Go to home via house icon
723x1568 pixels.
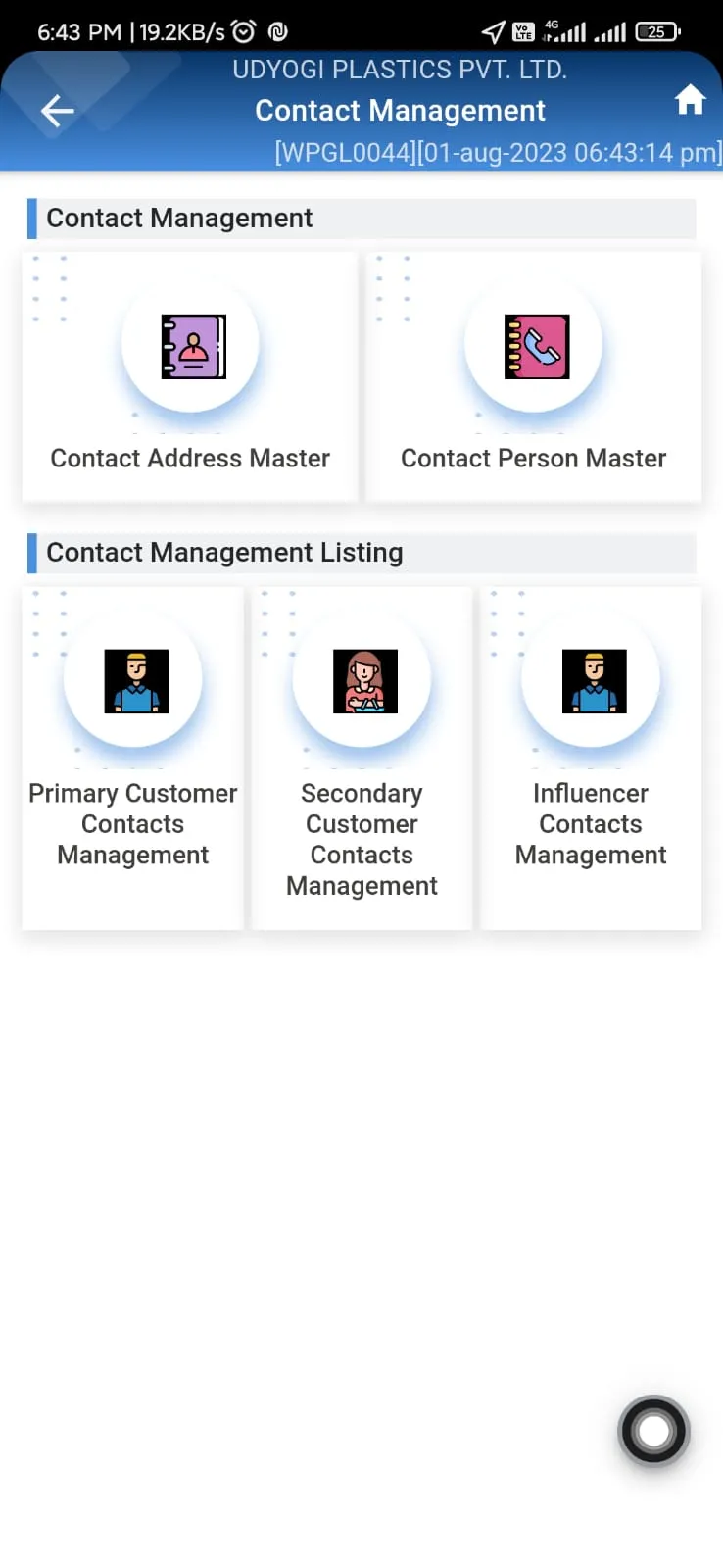coord(690,99)
